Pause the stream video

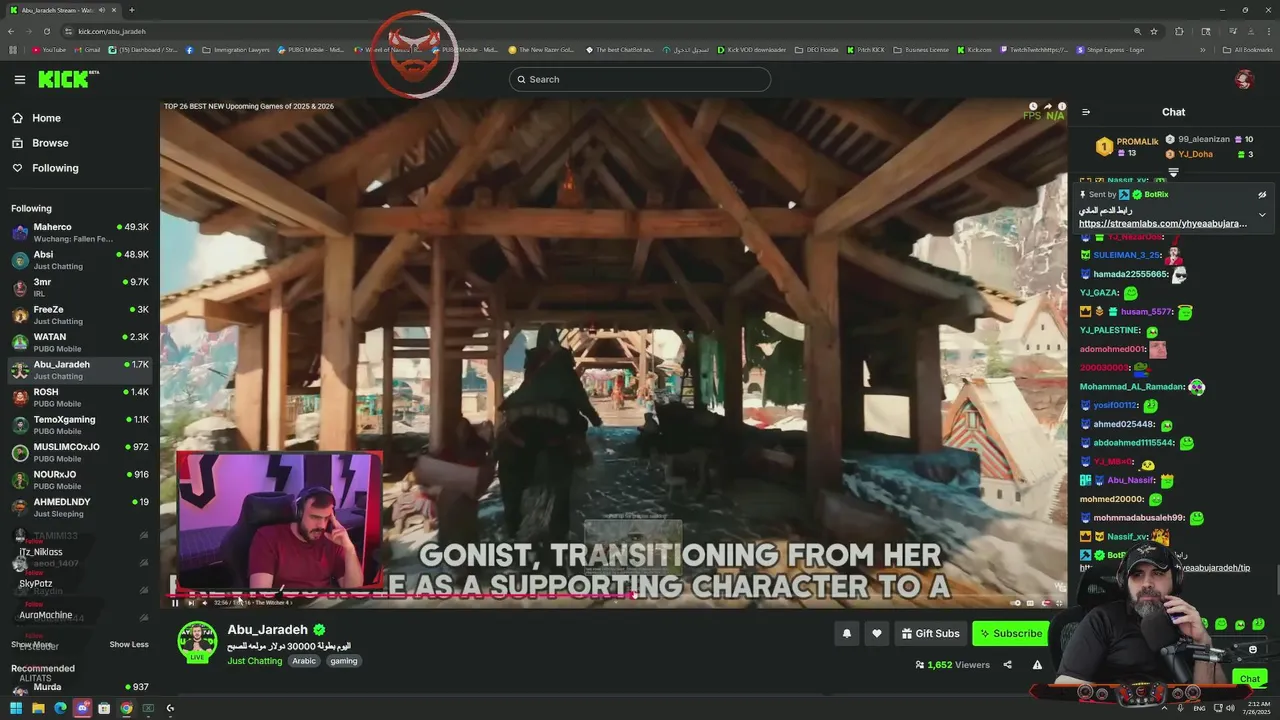pyautogui.click(x=175, y=602)
